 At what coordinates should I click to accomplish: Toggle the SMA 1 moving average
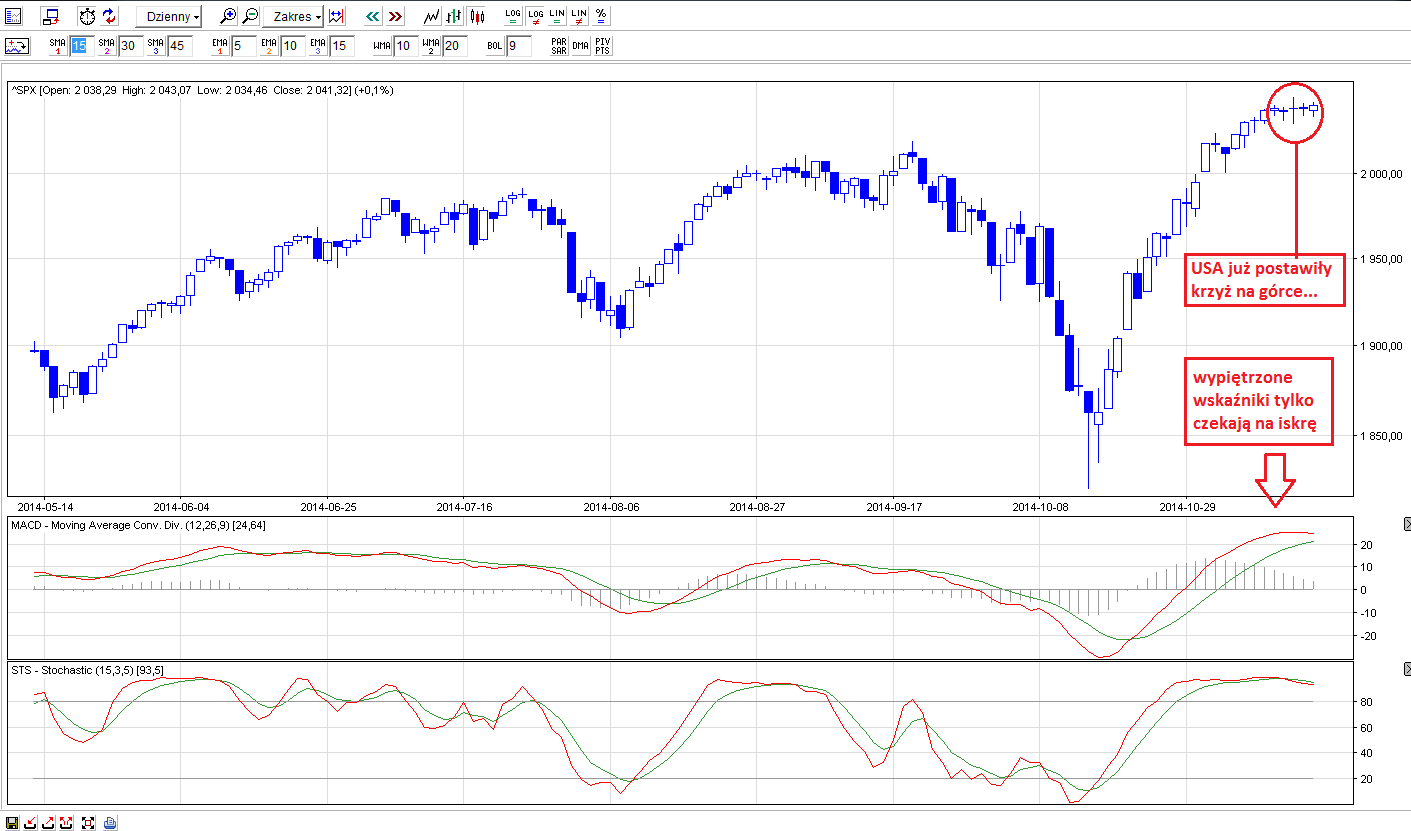57,45
